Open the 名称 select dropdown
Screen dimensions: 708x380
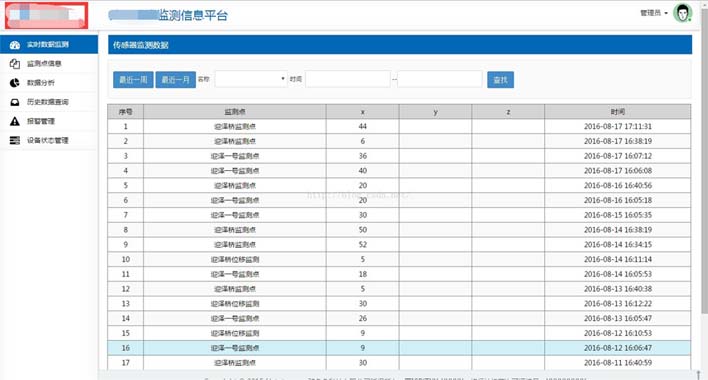251,79
